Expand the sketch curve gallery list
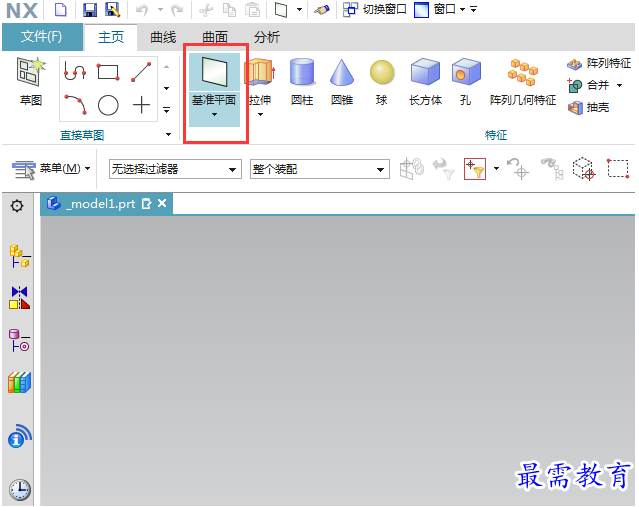Screen dimensions: 639x507 pyautogui.click(x=167, y=110)
